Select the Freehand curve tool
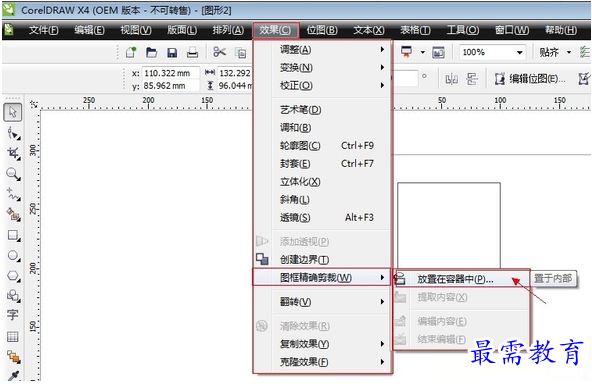The width and height of the screenshot is (592, 384). [14, 194]
